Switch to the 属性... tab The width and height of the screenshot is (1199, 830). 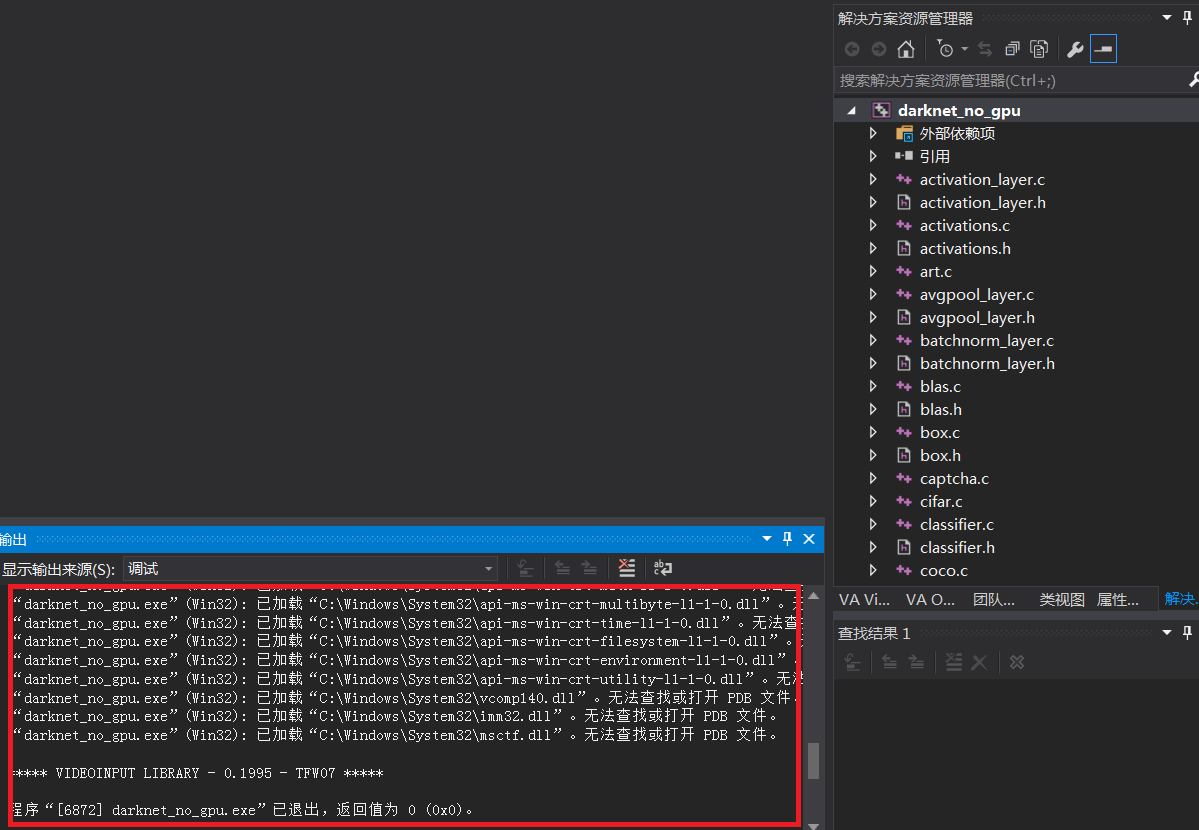click(x=1117, y=600)
